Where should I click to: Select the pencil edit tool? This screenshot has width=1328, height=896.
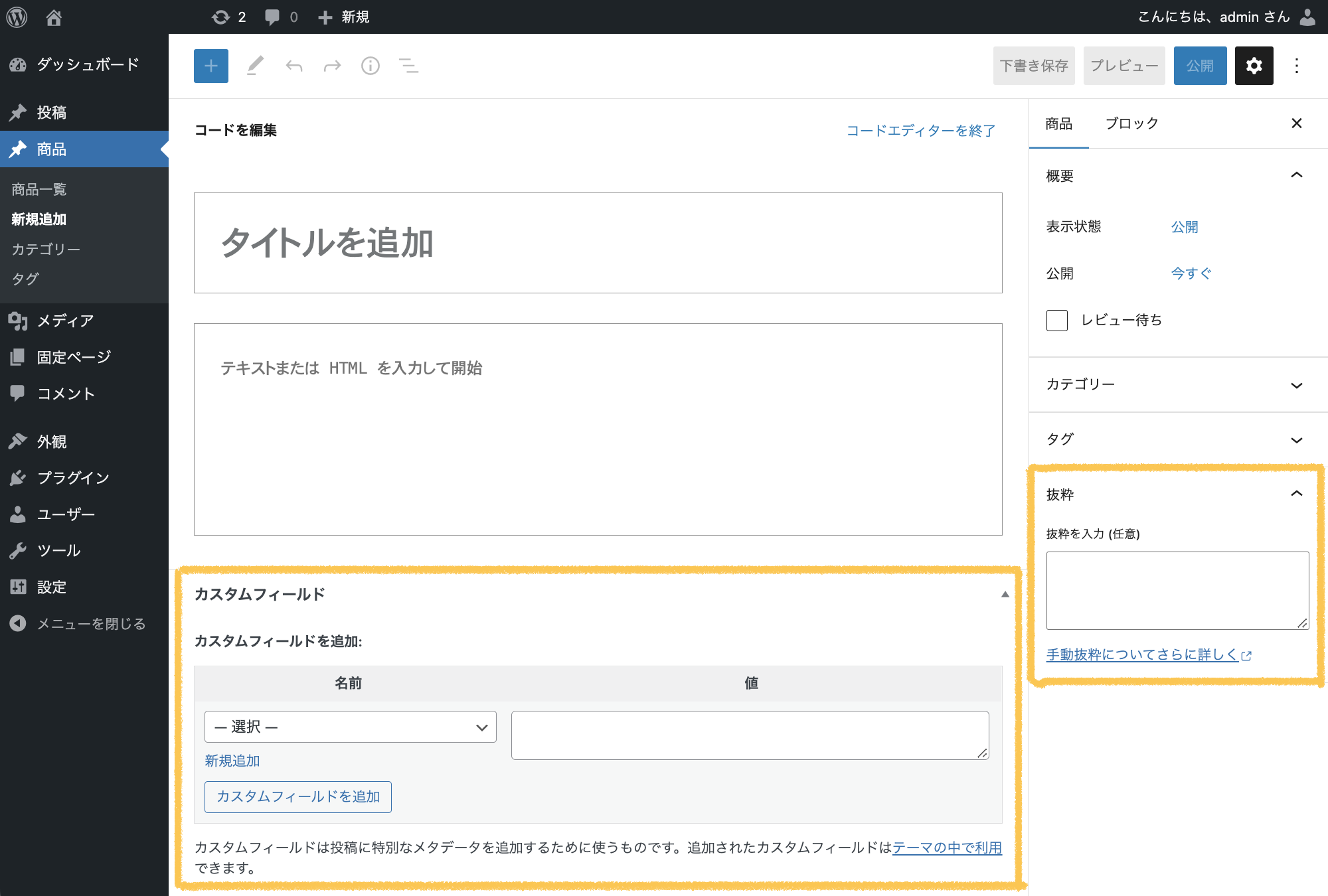point(256,66)
